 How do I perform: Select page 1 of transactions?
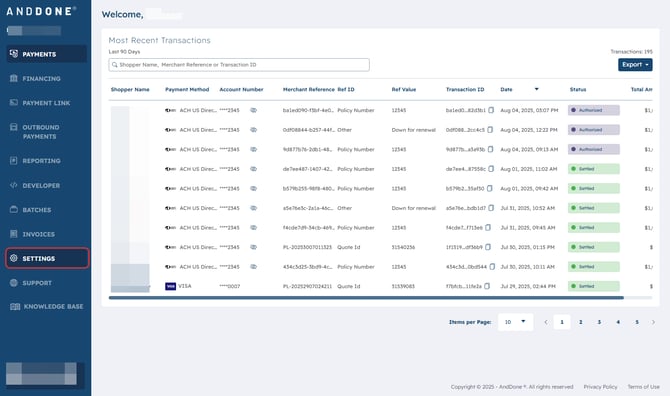562,322
